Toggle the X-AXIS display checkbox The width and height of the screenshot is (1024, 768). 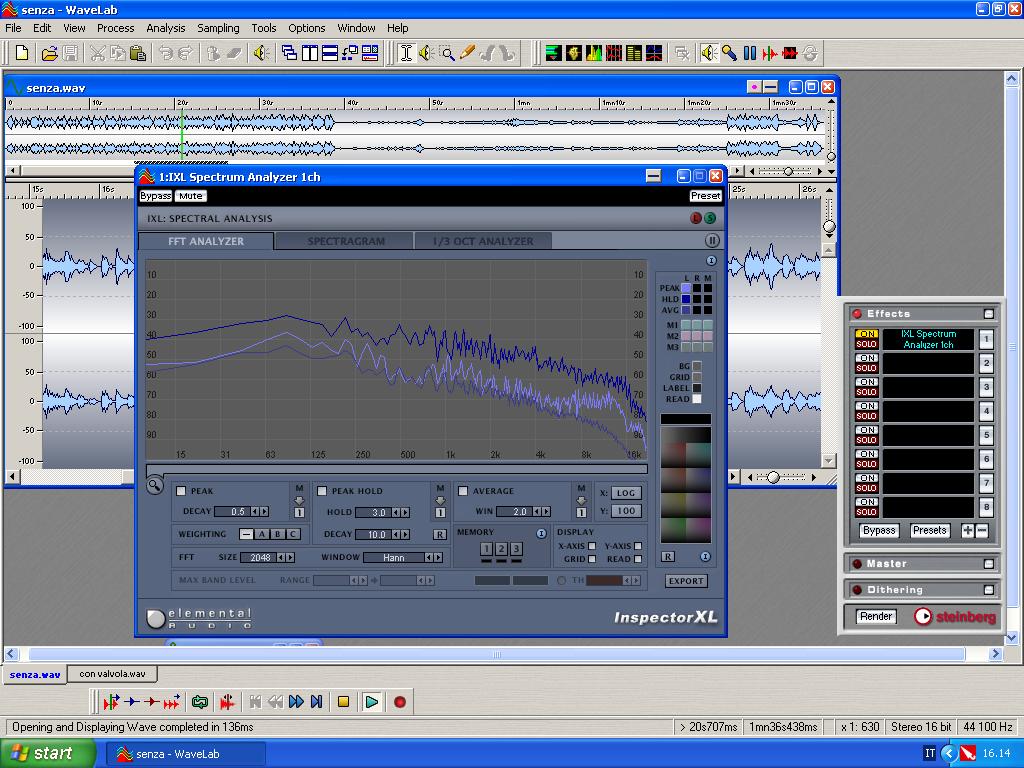click(x=592, y=546)
